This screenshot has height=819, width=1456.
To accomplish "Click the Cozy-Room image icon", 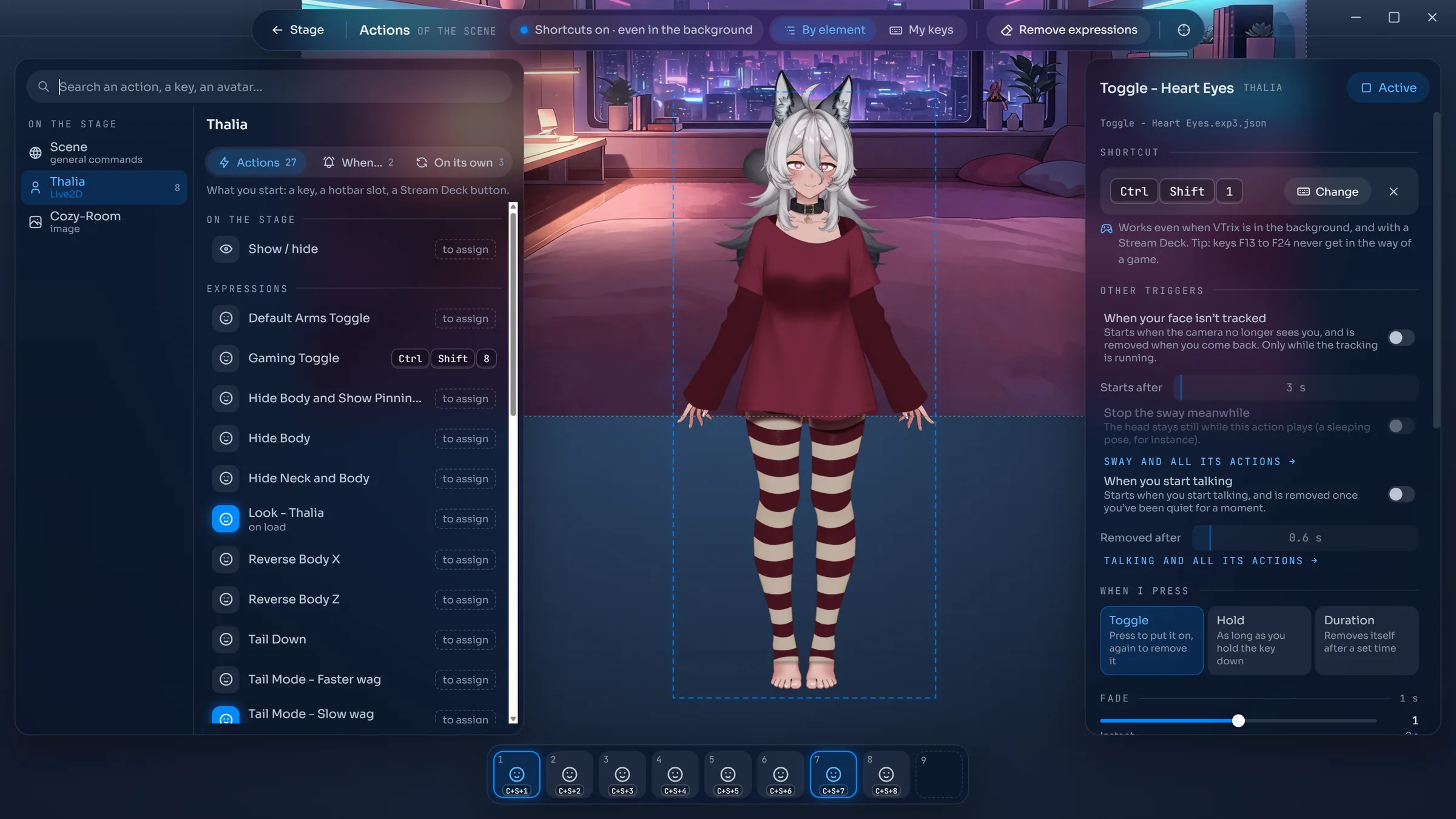I will (x=36, y=222).
